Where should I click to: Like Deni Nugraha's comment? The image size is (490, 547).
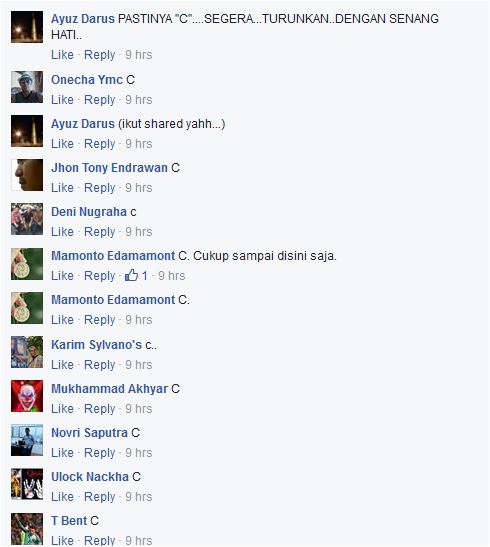point(62,232)
